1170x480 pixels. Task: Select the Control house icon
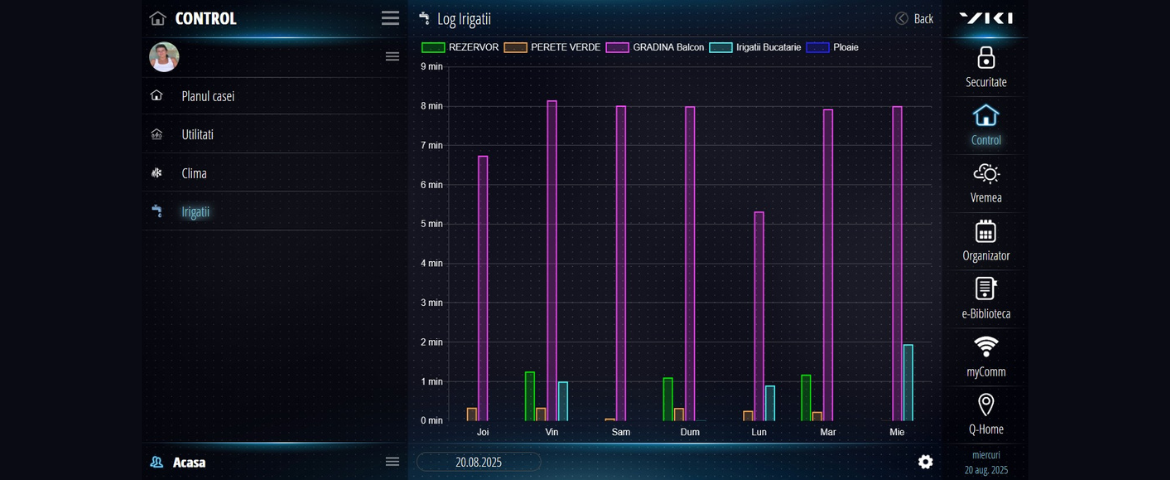[985, 116]
